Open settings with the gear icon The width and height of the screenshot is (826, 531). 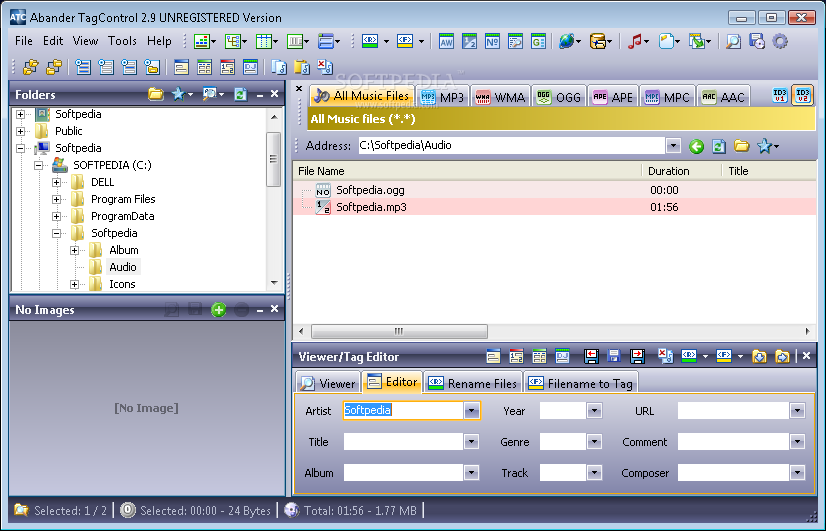tap(780, 41)
